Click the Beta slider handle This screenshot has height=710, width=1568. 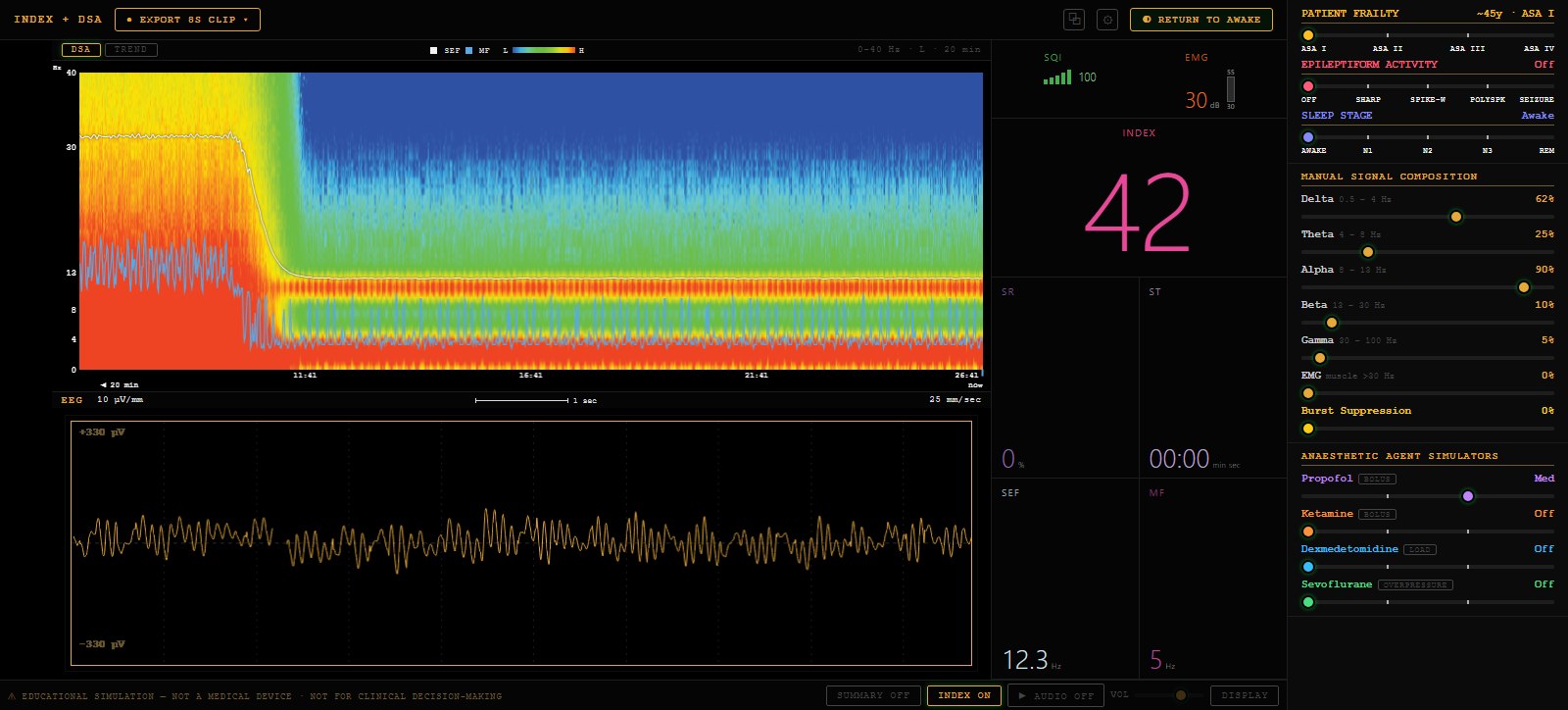click(x=1332, y=323)
